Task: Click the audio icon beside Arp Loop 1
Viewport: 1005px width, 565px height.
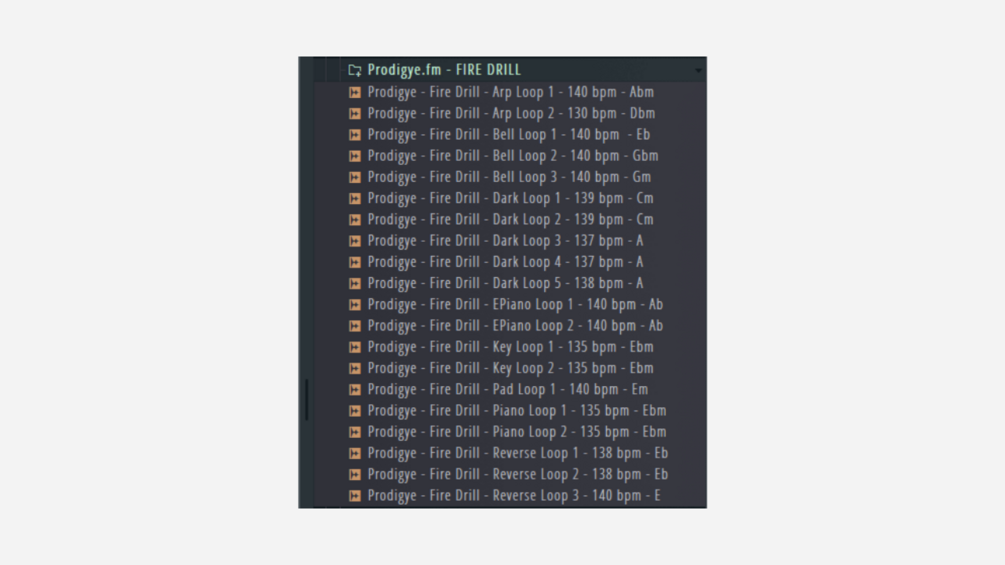Action: coord(354,92)
